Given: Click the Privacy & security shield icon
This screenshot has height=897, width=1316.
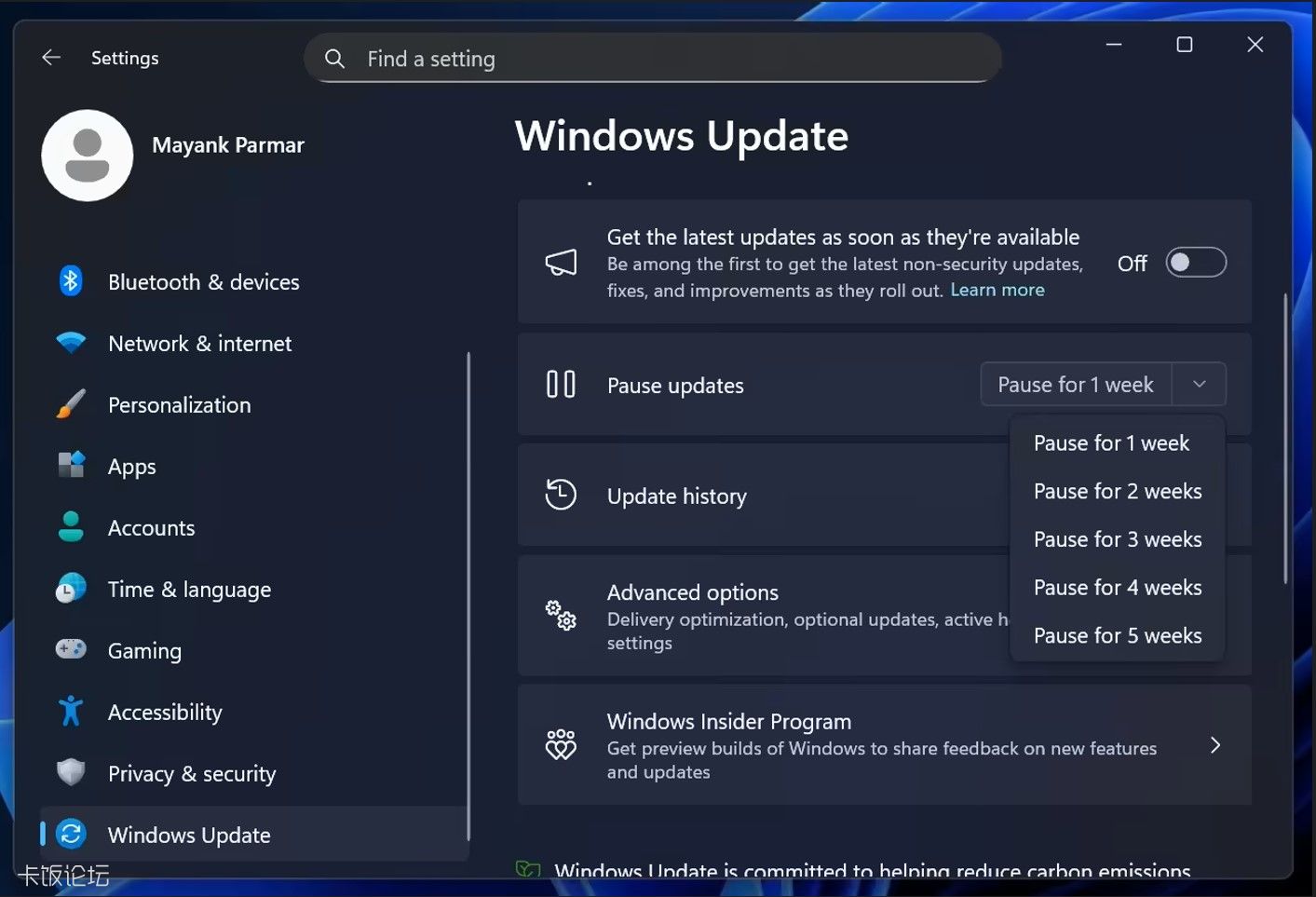Looking at the screenshot, I should [71, 772].
